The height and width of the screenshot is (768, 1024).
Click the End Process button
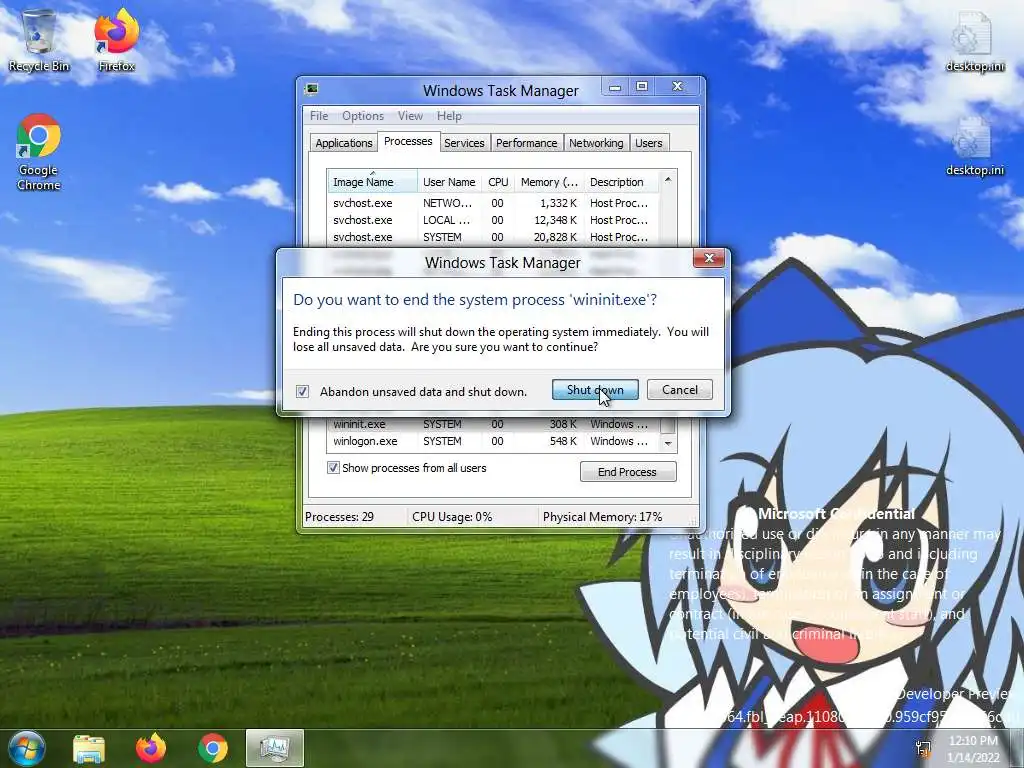[x=628, y=472]
